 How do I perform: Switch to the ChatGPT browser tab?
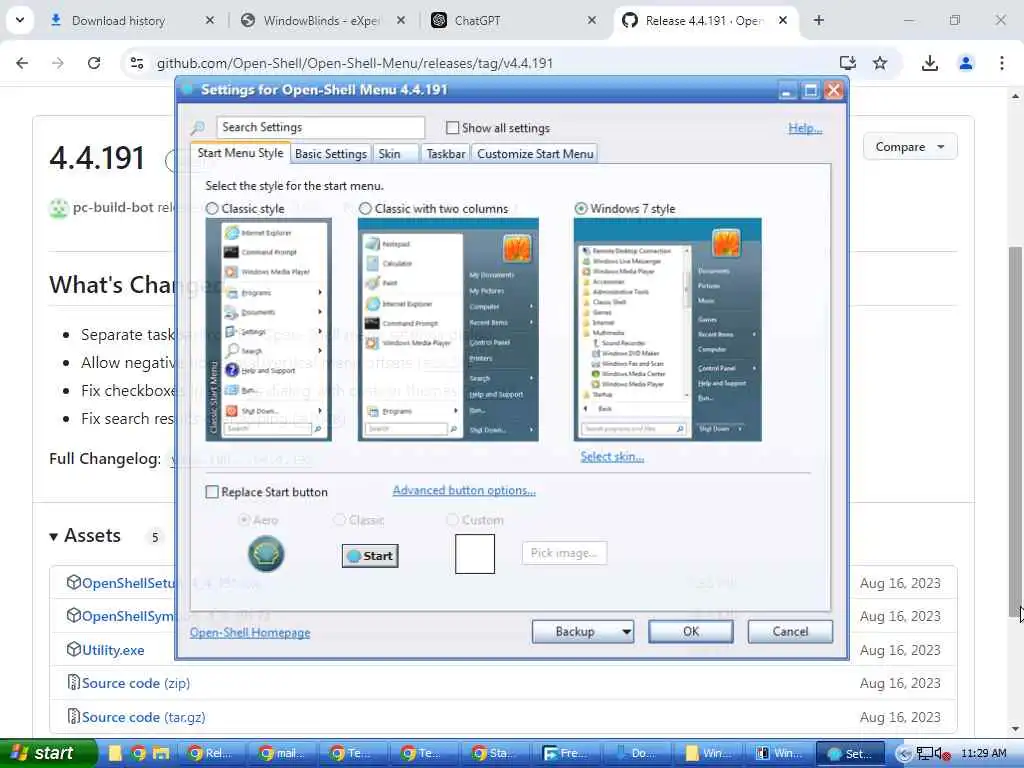coord(477,21)
